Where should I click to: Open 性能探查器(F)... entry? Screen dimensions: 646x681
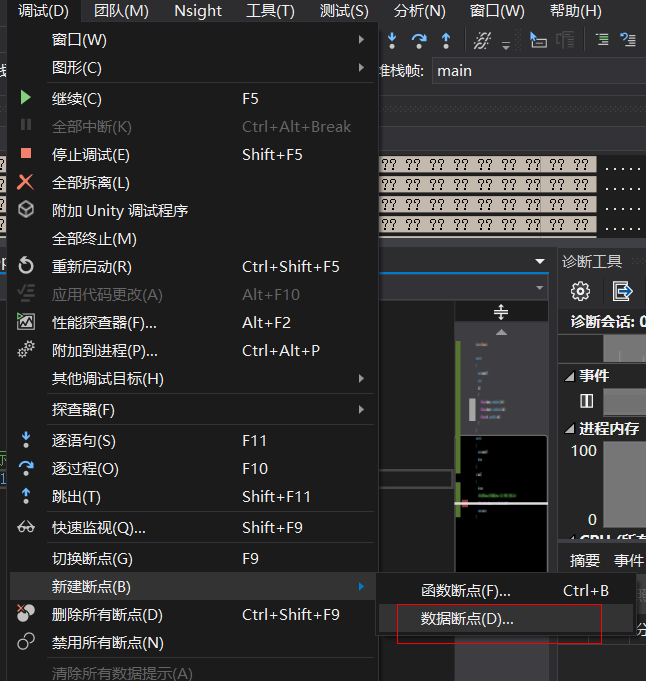coord(192,323)
